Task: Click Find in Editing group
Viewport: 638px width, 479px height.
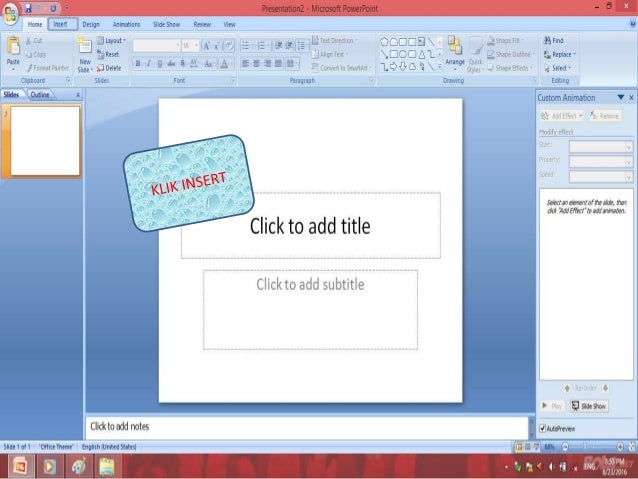Action: [x=554, y=40]
